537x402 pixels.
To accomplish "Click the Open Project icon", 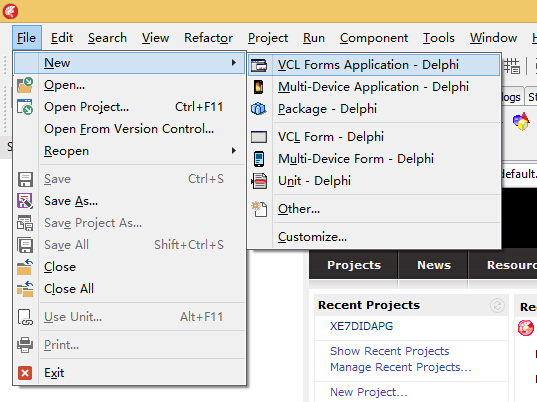I will 25,107.
